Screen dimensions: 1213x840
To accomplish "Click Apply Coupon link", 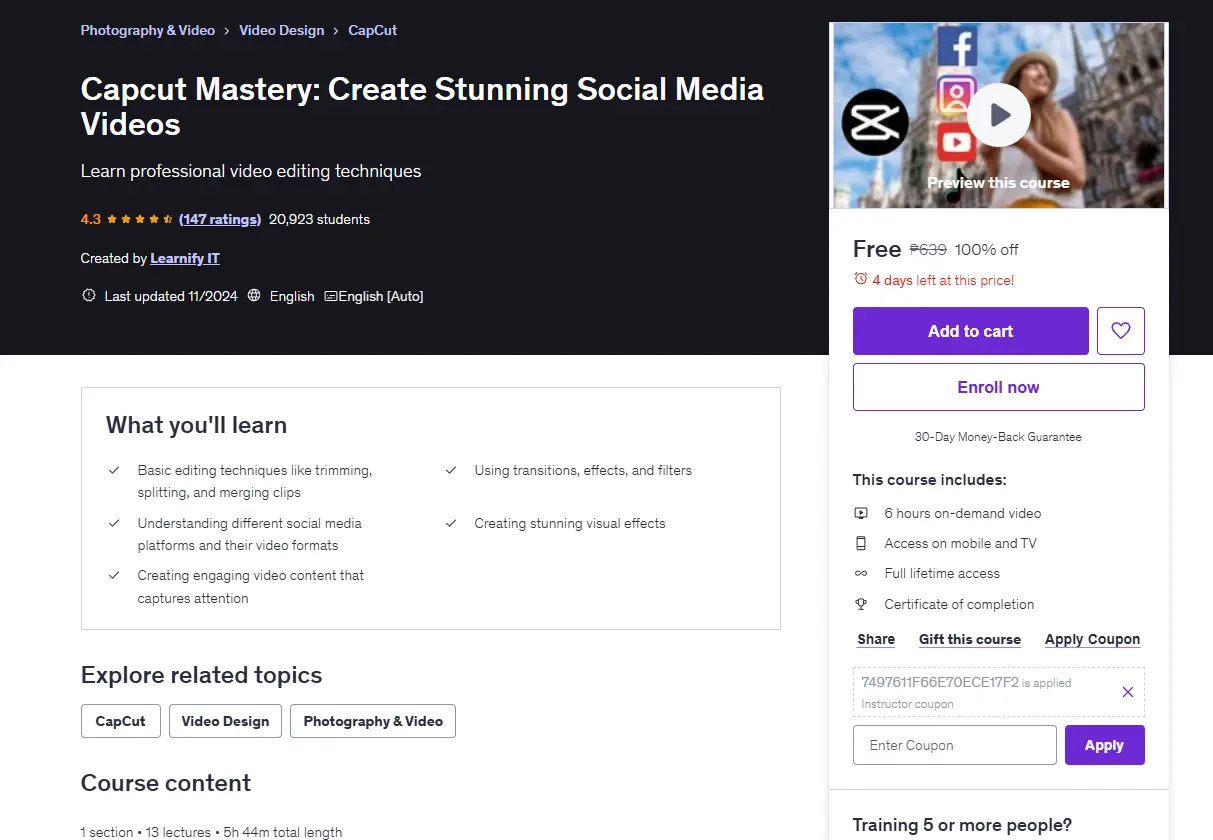I will coord(1092,639).
